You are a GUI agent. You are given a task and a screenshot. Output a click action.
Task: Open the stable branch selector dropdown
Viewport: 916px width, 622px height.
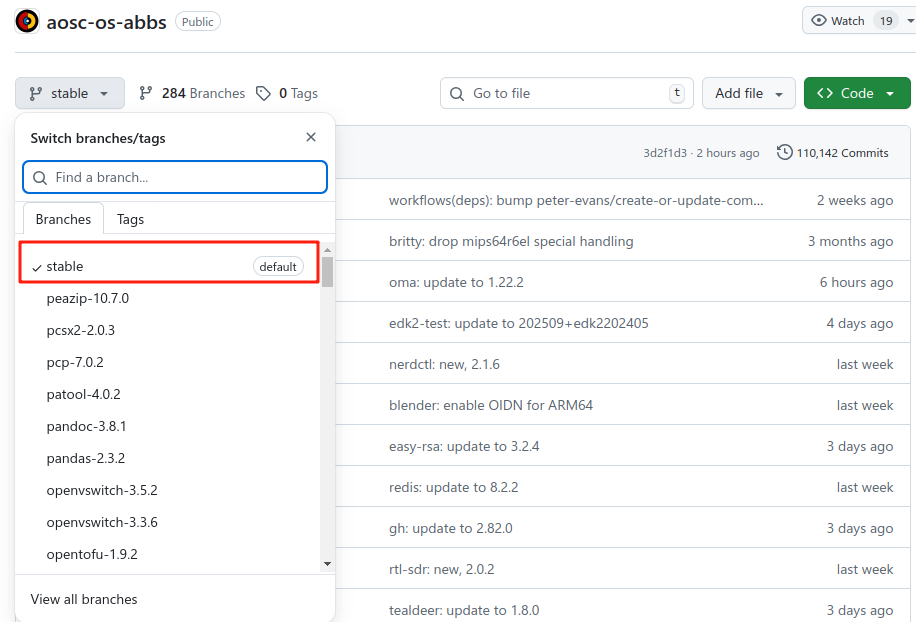pos(70,93)
